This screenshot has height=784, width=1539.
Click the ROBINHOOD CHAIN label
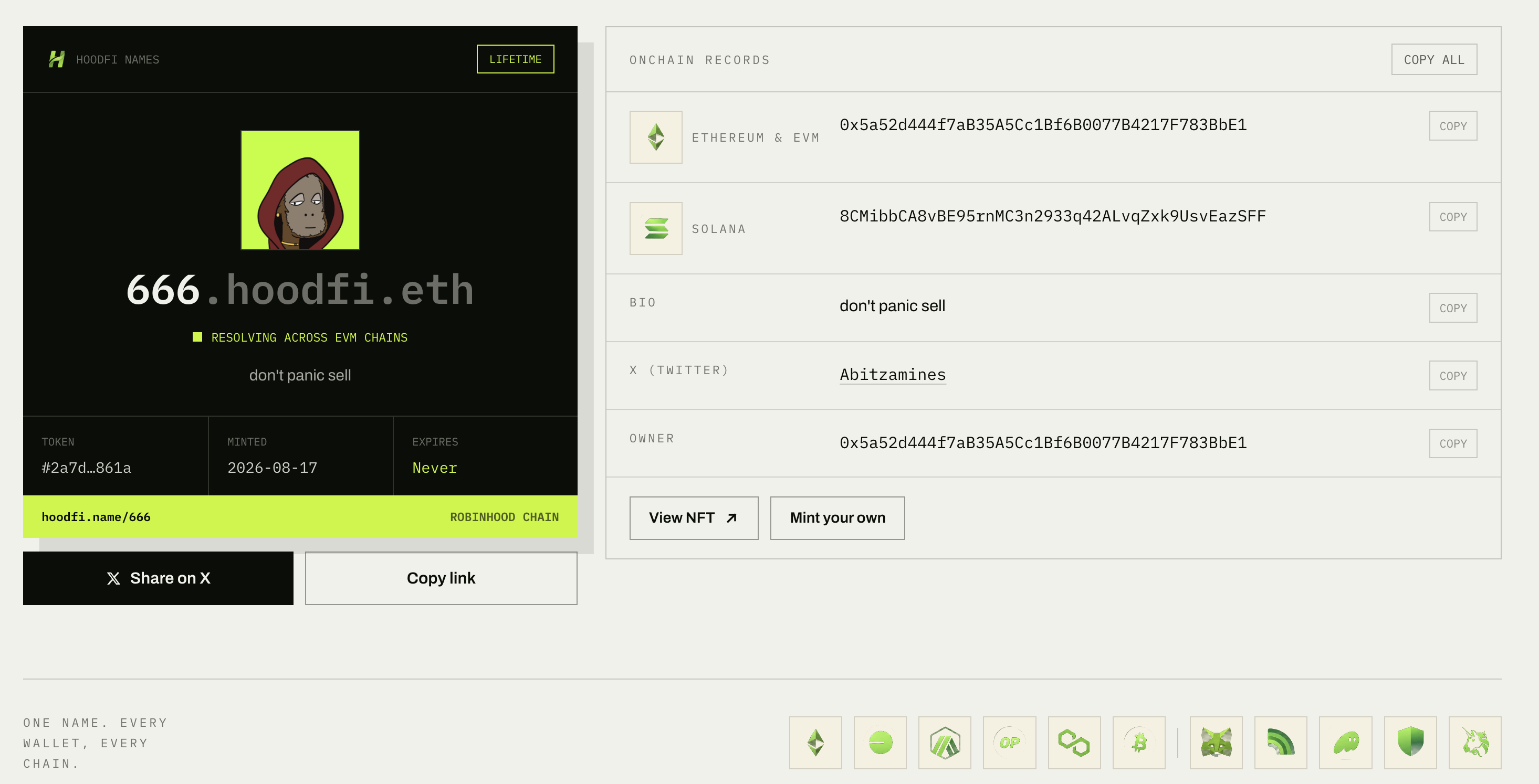[504, 517]
